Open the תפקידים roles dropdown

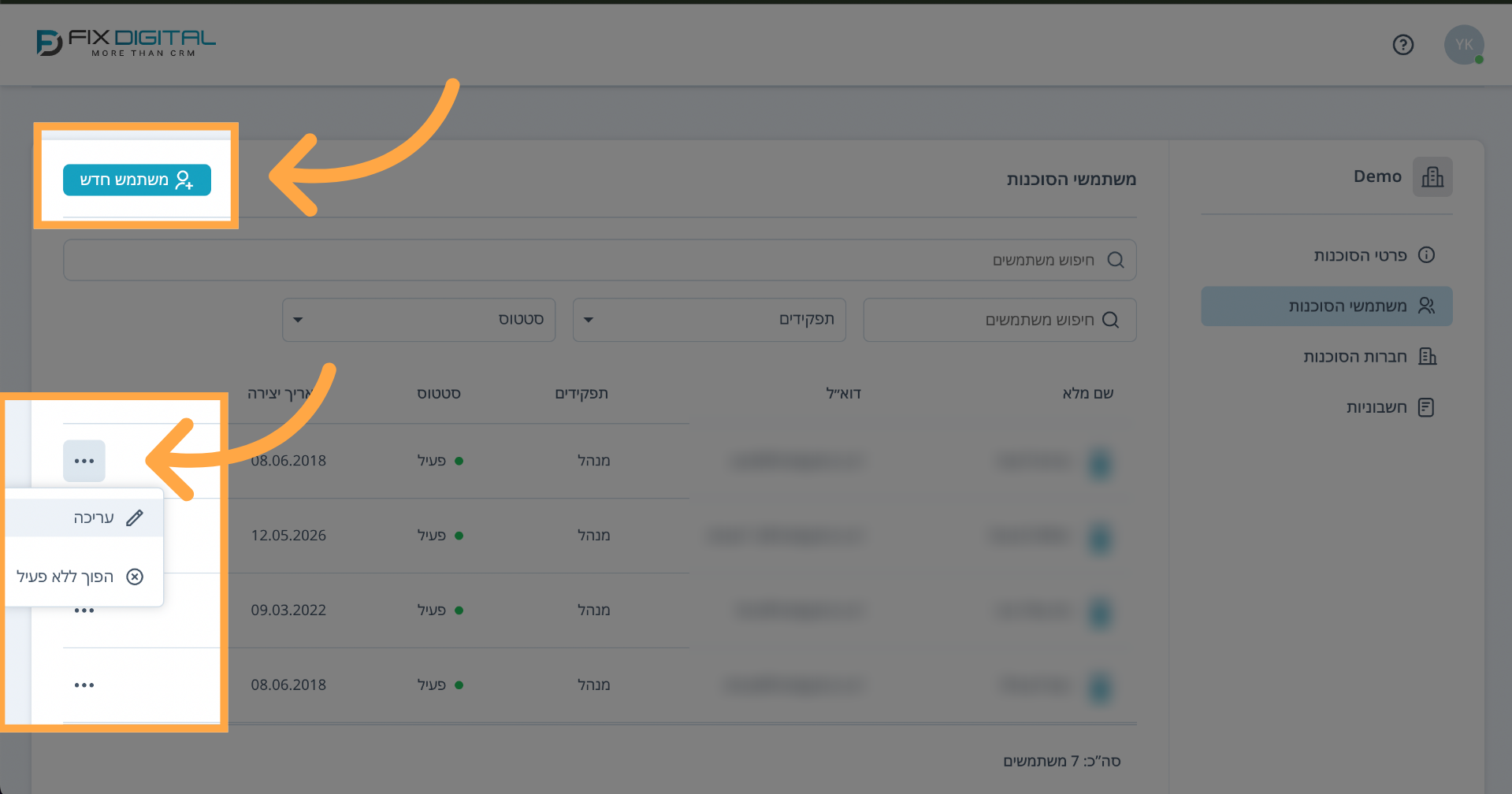[709, 320]
